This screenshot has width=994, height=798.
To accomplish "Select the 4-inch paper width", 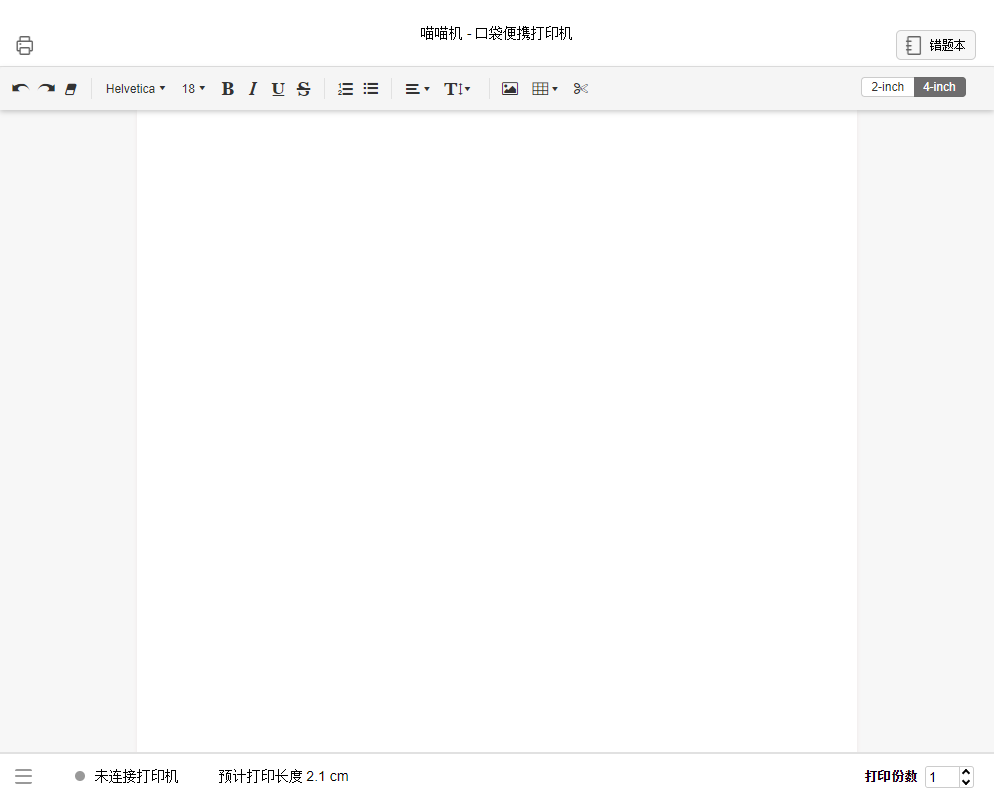I will (939, 87).
